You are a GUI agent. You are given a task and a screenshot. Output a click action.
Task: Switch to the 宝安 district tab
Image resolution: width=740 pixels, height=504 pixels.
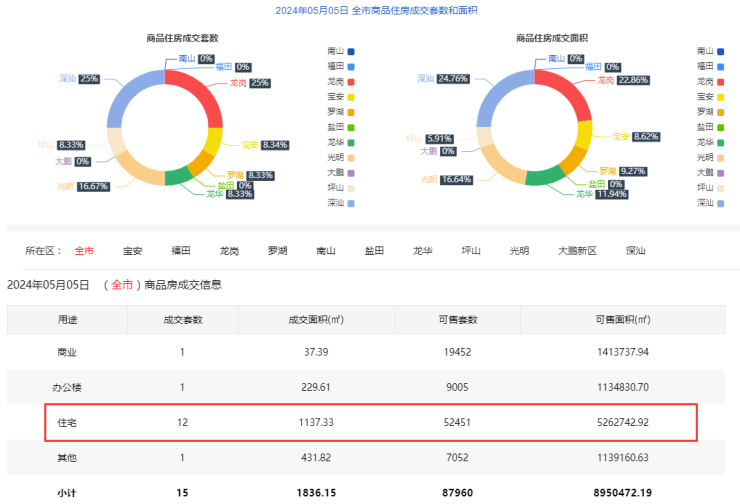point(132,250)
